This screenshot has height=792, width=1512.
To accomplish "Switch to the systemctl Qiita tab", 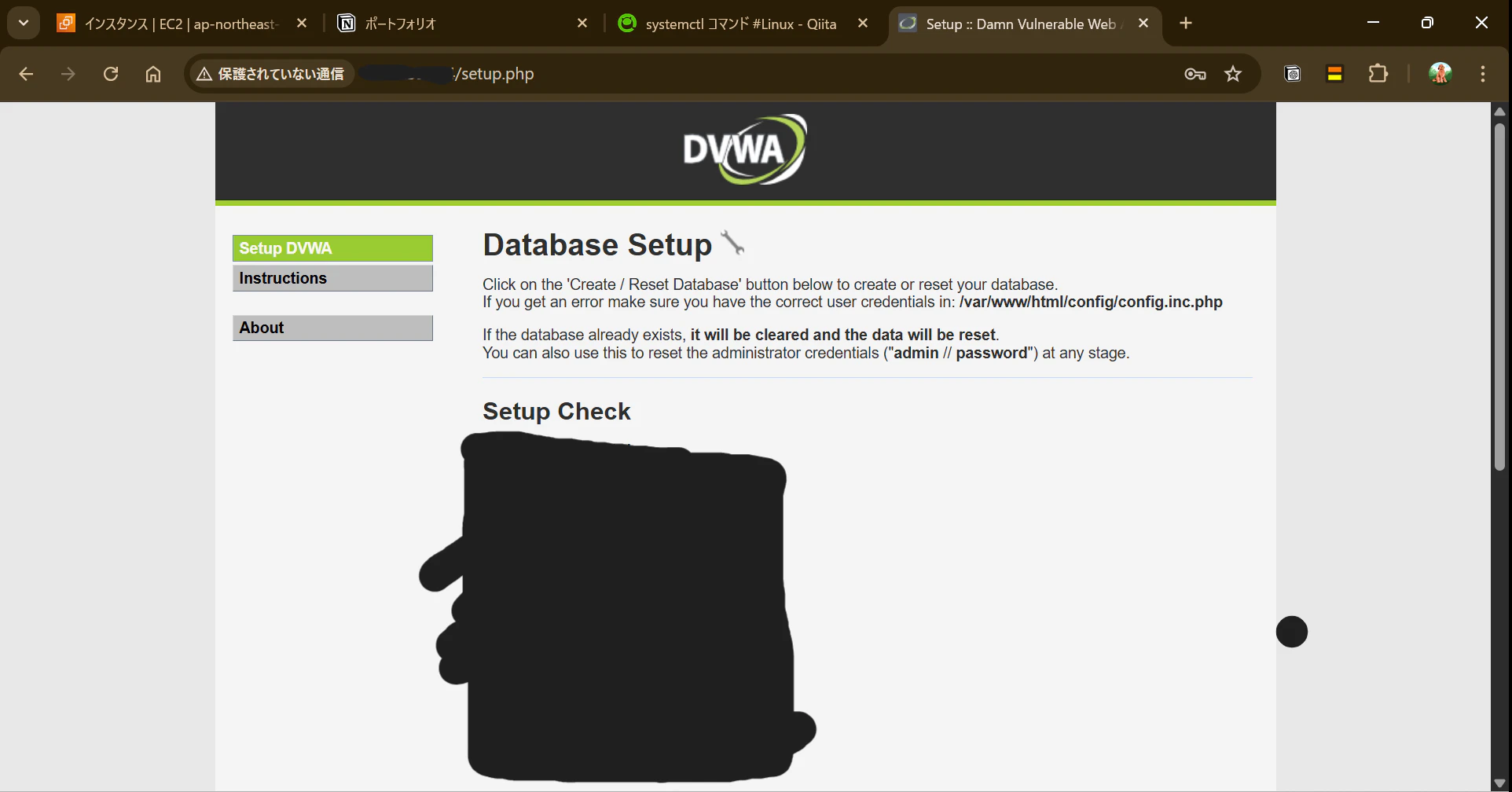I will coord(743,24).
